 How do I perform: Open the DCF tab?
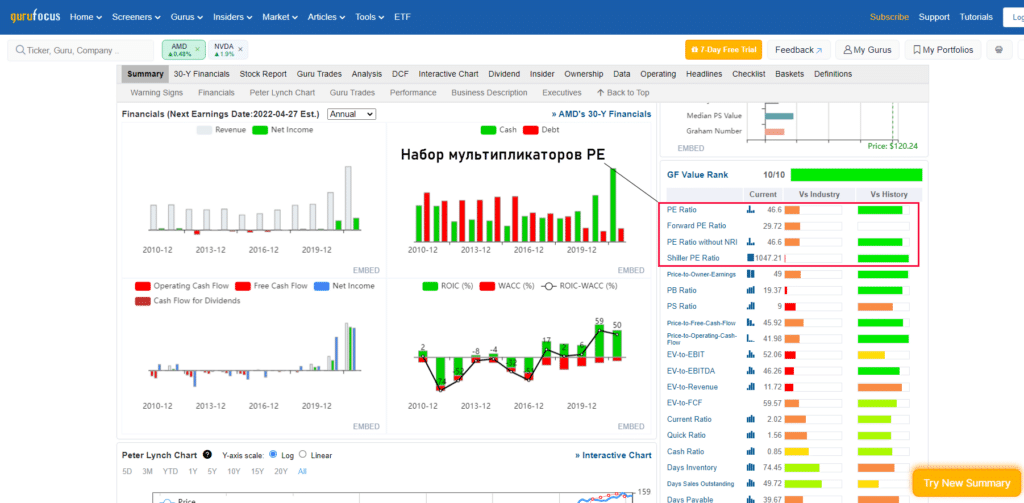coord(400,74)
